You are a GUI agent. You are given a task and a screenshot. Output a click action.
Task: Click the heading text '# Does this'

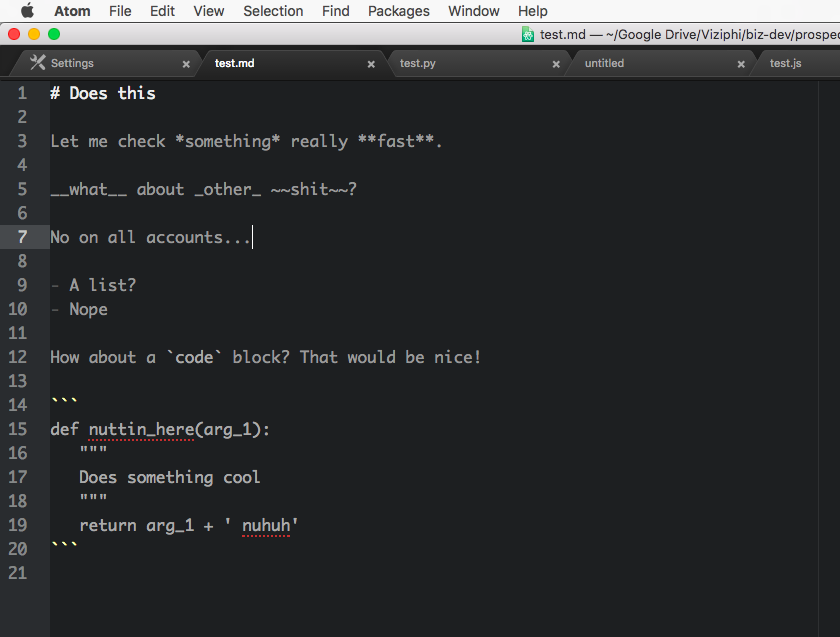tap(103, 93)
